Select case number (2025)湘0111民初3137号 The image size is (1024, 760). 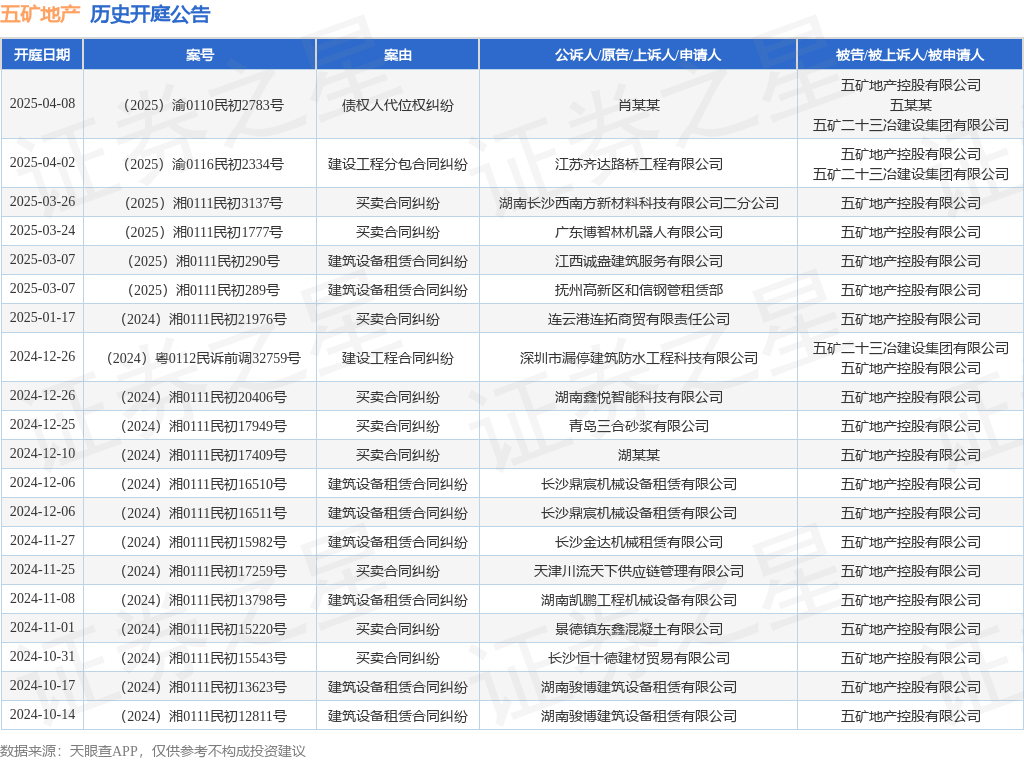[204, 203]
